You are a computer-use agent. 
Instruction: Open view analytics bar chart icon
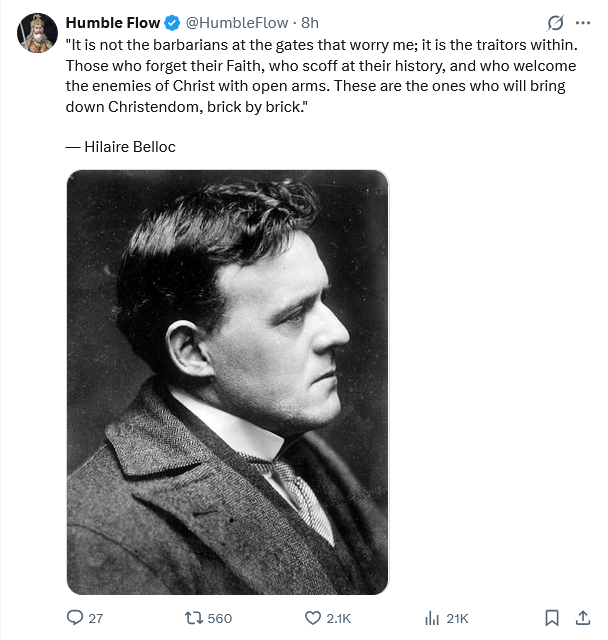pos(432,618)
